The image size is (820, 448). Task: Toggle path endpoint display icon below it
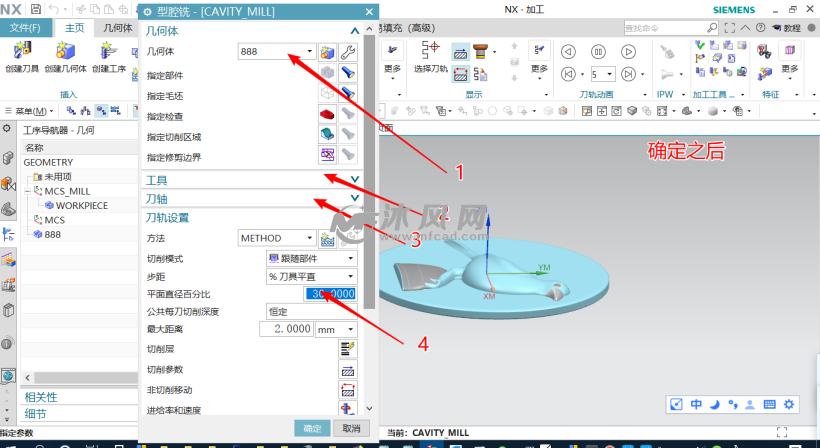tap(460, 74)
